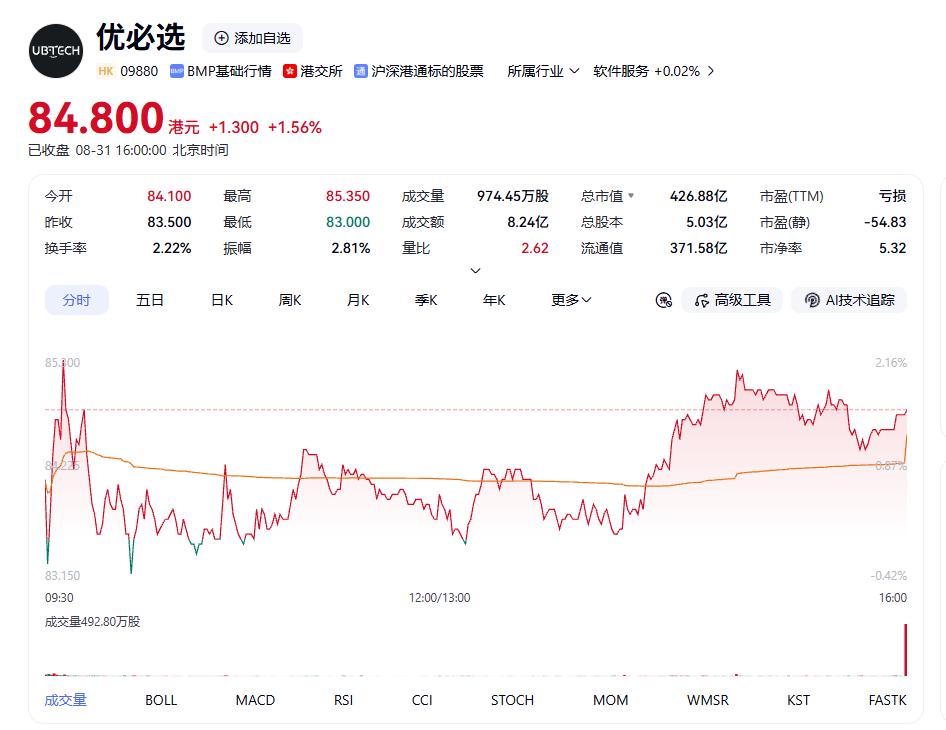The height and width of the screenshot is (730, 946).
Task: Select the 成交量 indicator tab
Action: [66, 700]
